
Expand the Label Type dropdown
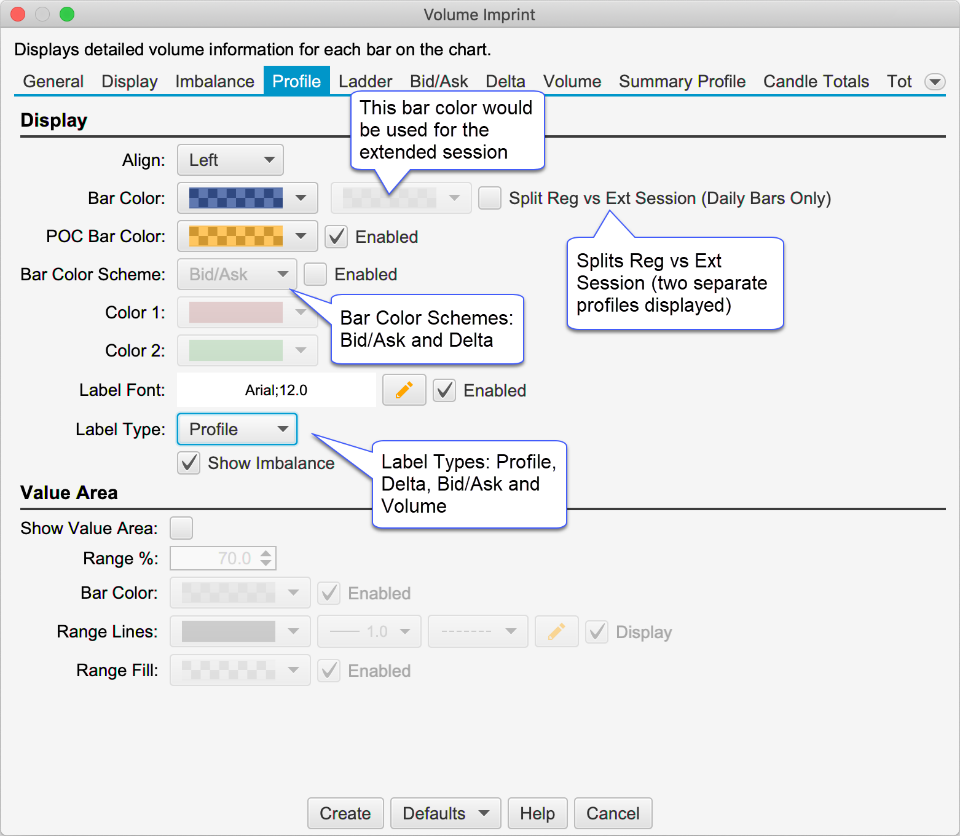tap(237, 429)
